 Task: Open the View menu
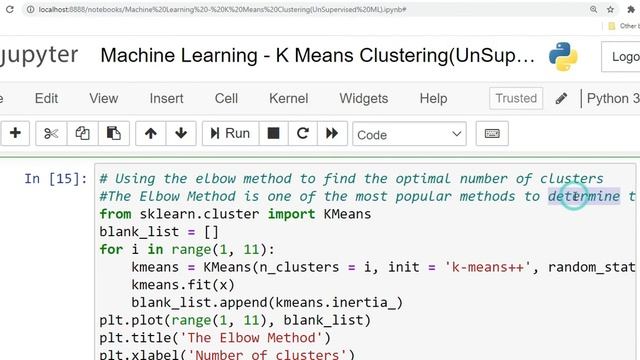[x=104, y=98]
